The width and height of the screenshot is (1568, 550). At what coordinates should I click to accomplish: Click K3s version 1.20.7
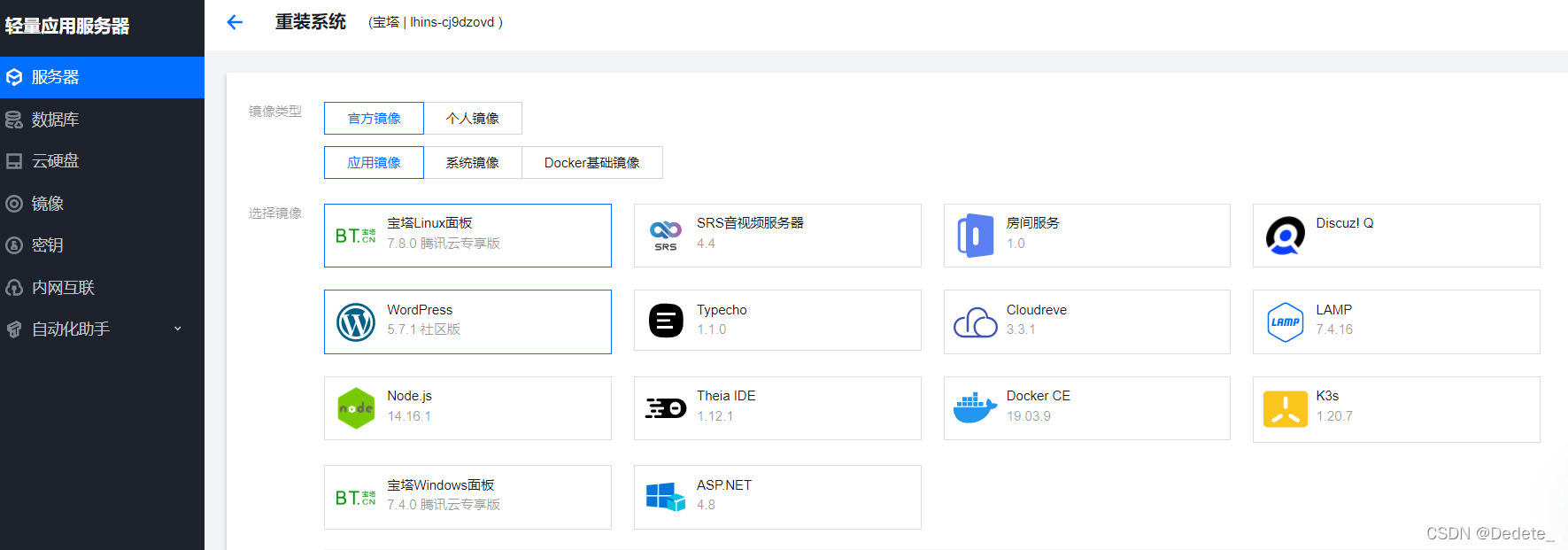(x=1334, y=416)
